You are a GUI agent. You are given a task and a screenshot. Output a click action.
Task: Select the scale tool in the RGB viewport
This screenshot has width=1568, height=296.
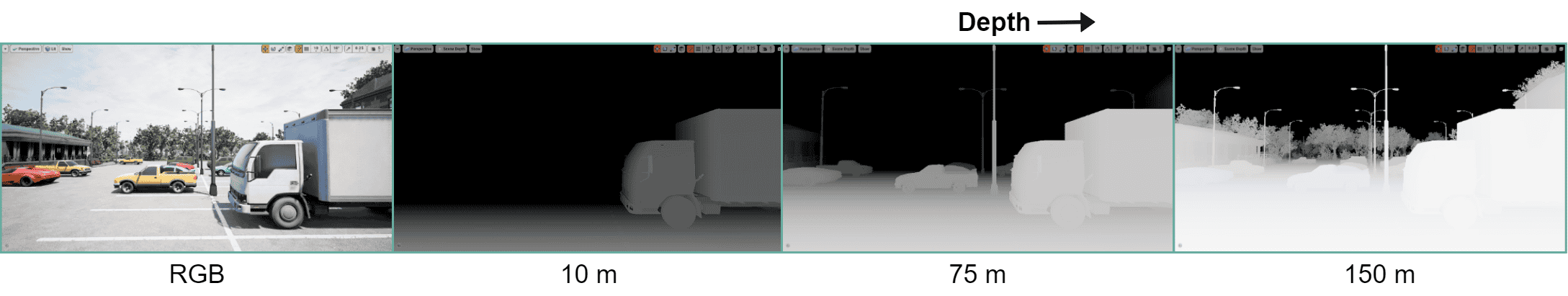281,49
